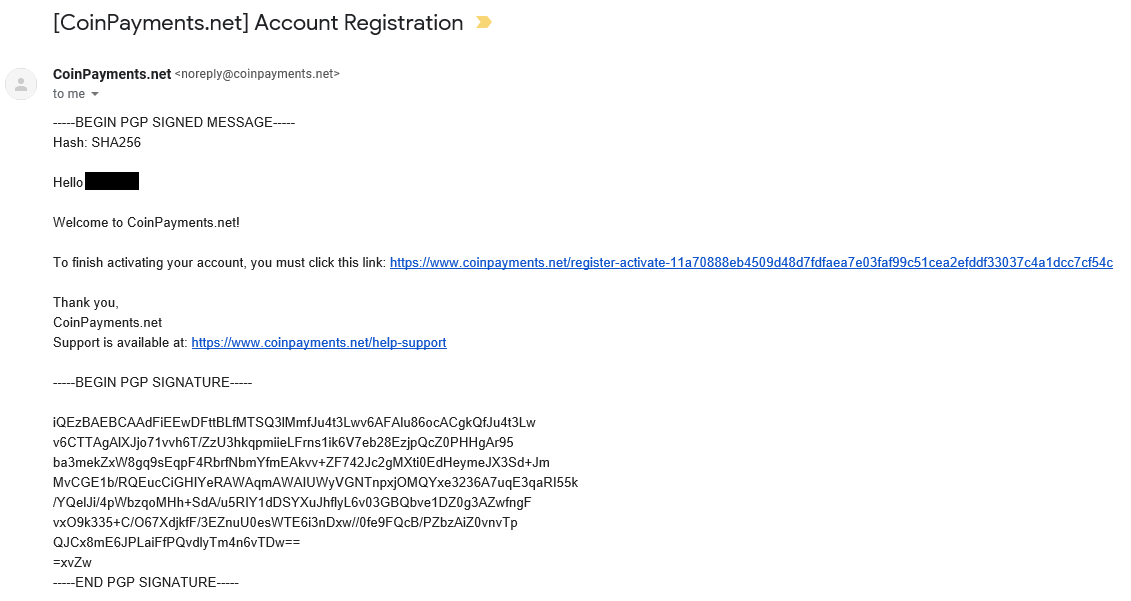Click the 'BEGIN PGP SIGNED MESSAGE' line
1131x601 pixels.
(174, 122)
